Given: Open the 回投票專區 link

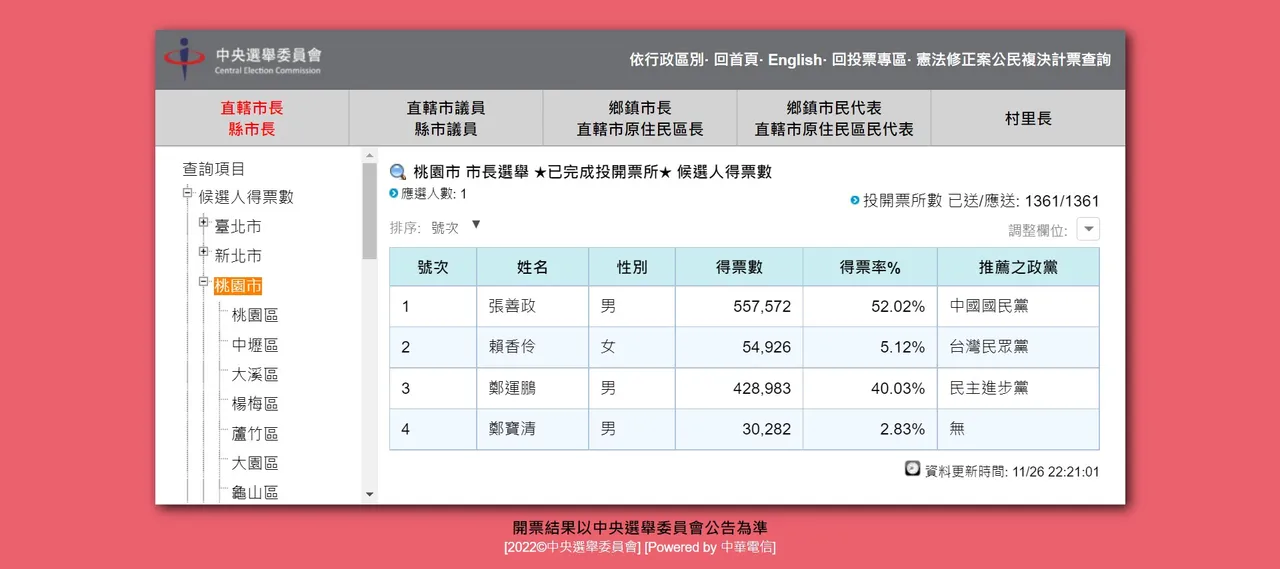Looking at the screenshot, I should pyautogui.click(x=869, y=60).
